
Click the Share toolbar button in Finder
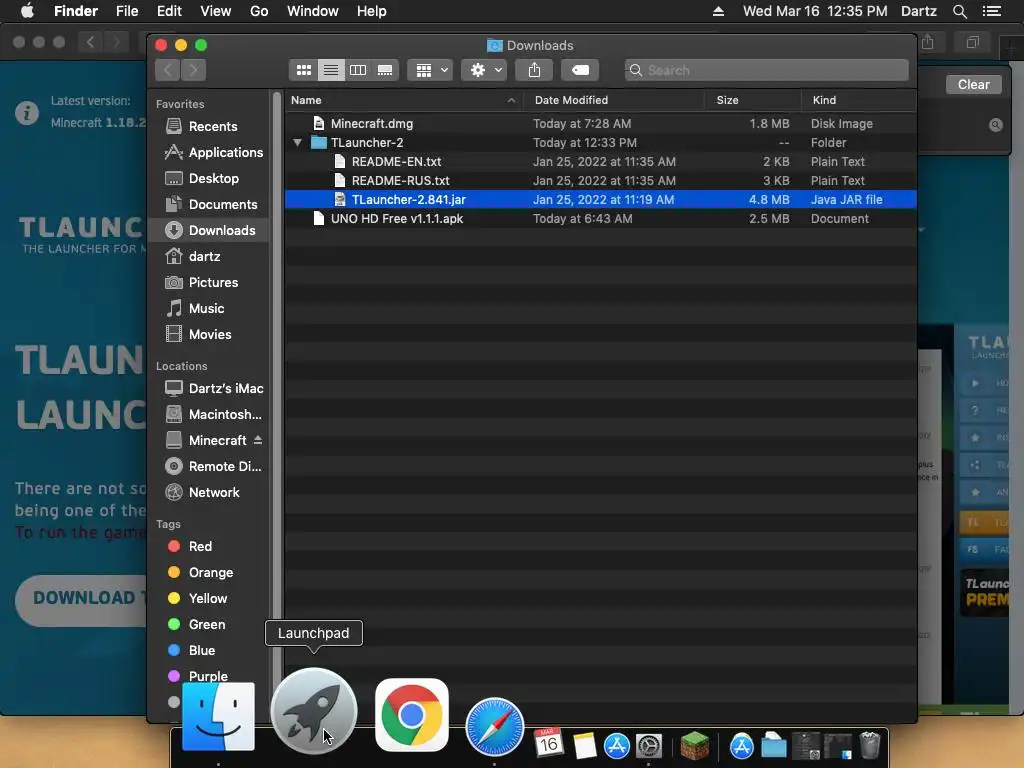(x=534, y=70)
